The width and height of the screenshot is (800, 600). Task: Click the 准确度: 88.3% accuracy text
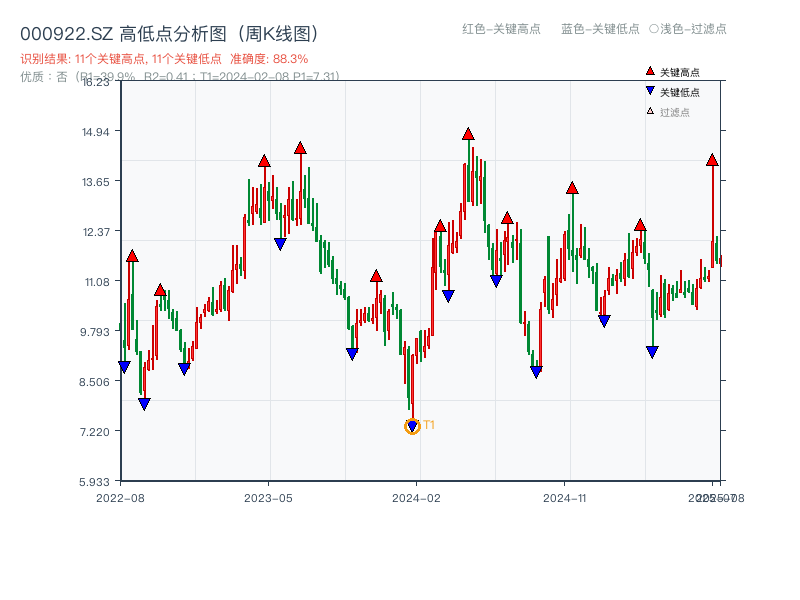point(270,59)
